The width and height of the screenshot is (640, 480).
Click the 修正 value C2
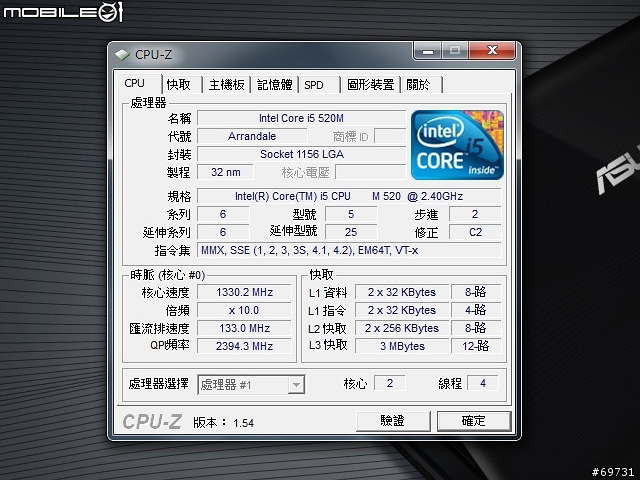click(475, 232)
